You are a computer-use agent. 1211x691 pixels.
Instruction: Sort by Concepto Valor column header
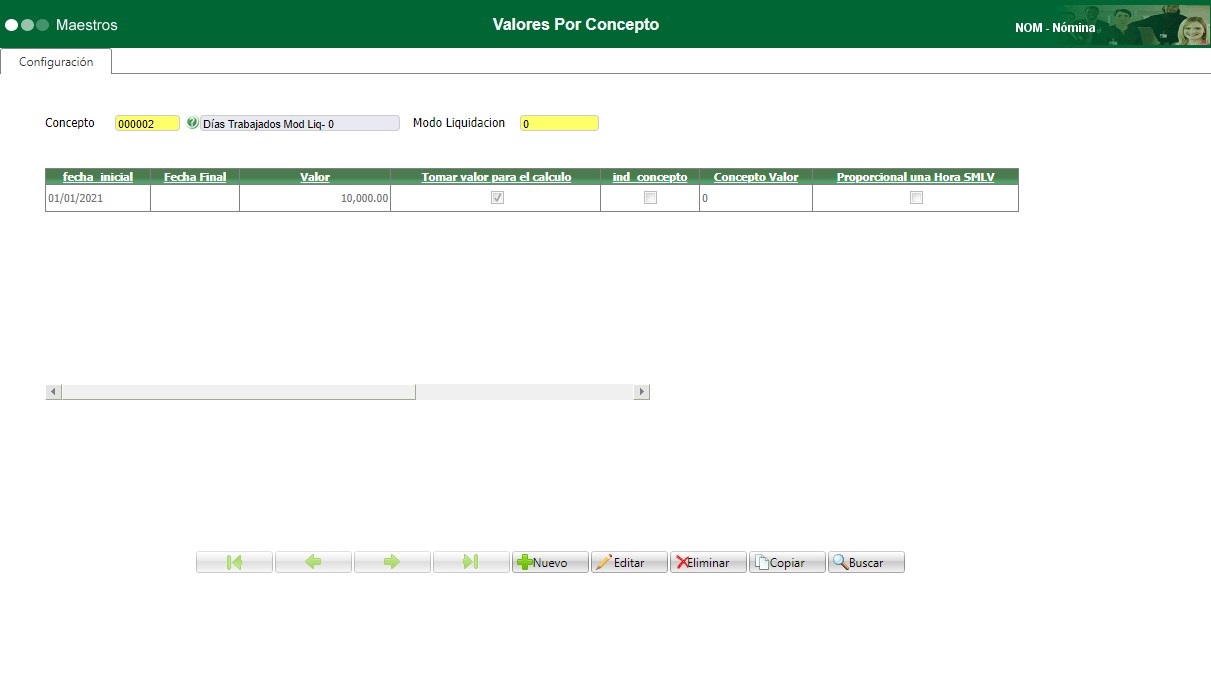click(756, 177)
